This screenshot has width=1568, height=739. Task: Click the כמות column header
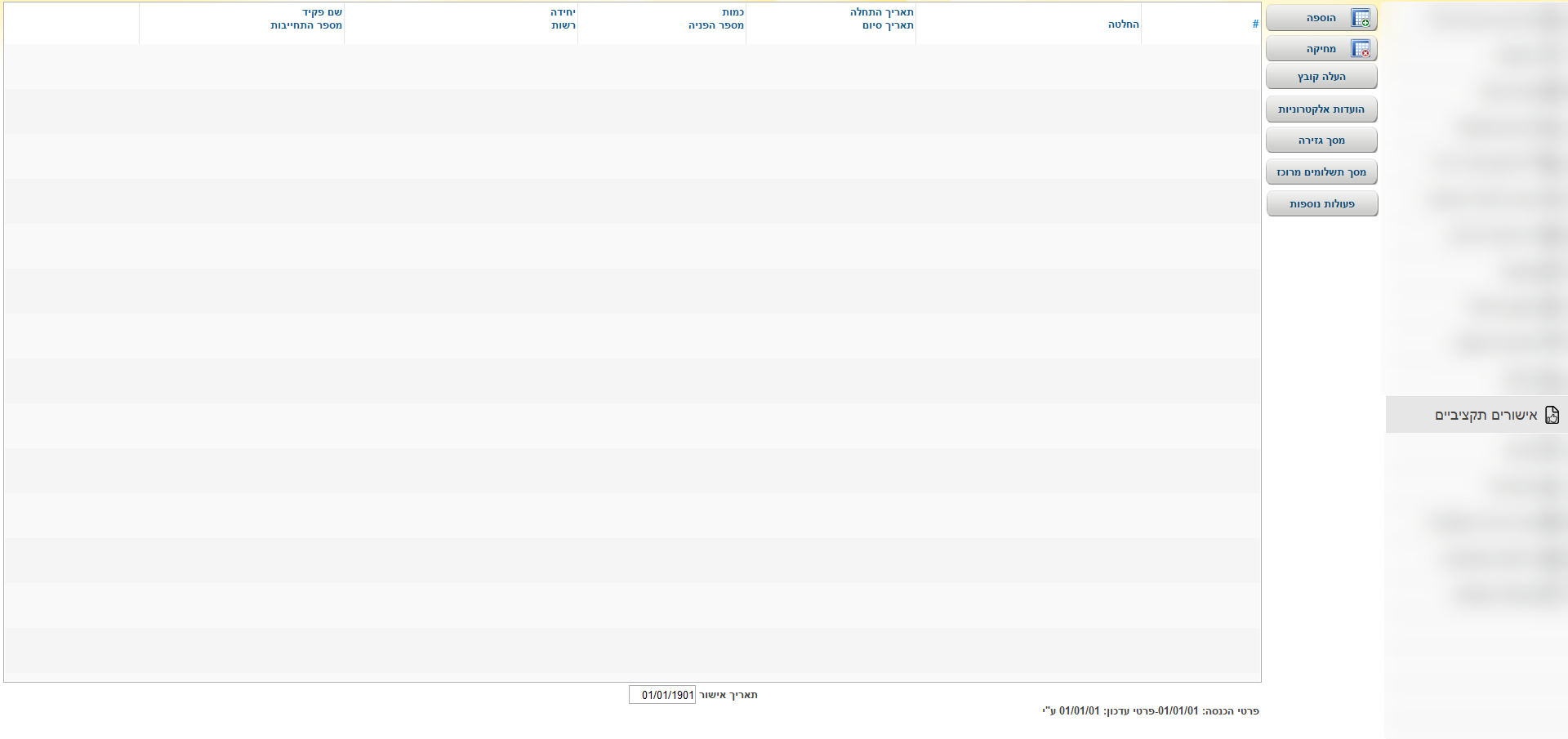733,12
